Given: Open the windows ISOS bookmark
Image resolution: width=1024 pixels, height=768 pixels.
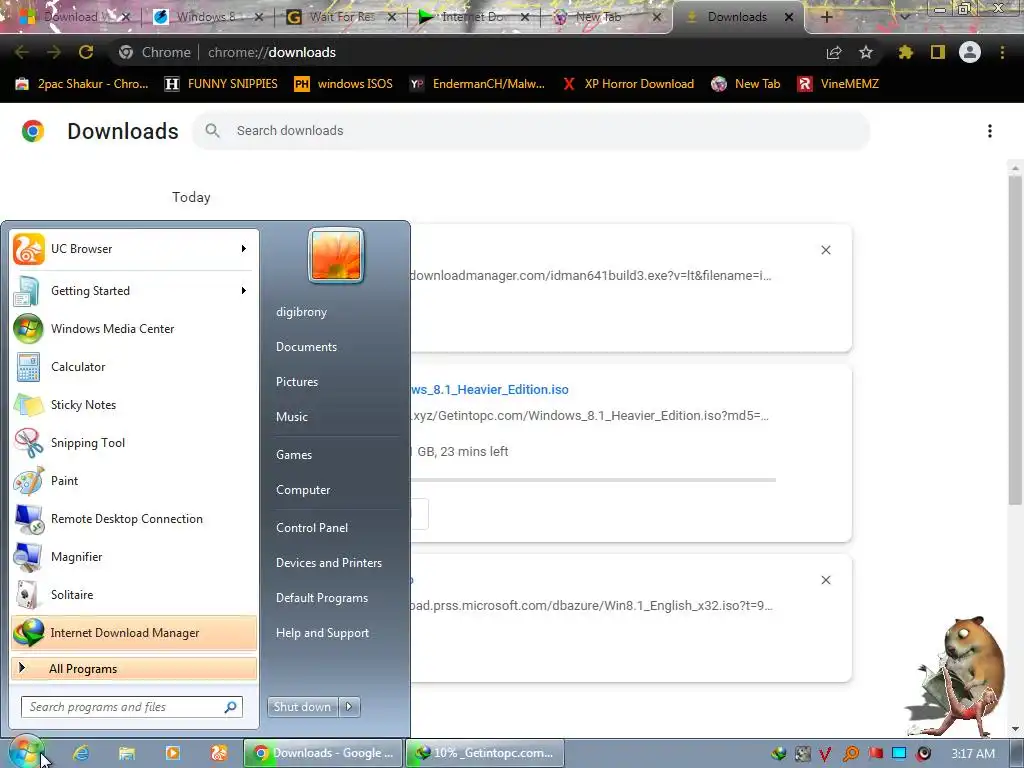Looking at the screenshot, I should pyautogui.click(x=344, y=84).
